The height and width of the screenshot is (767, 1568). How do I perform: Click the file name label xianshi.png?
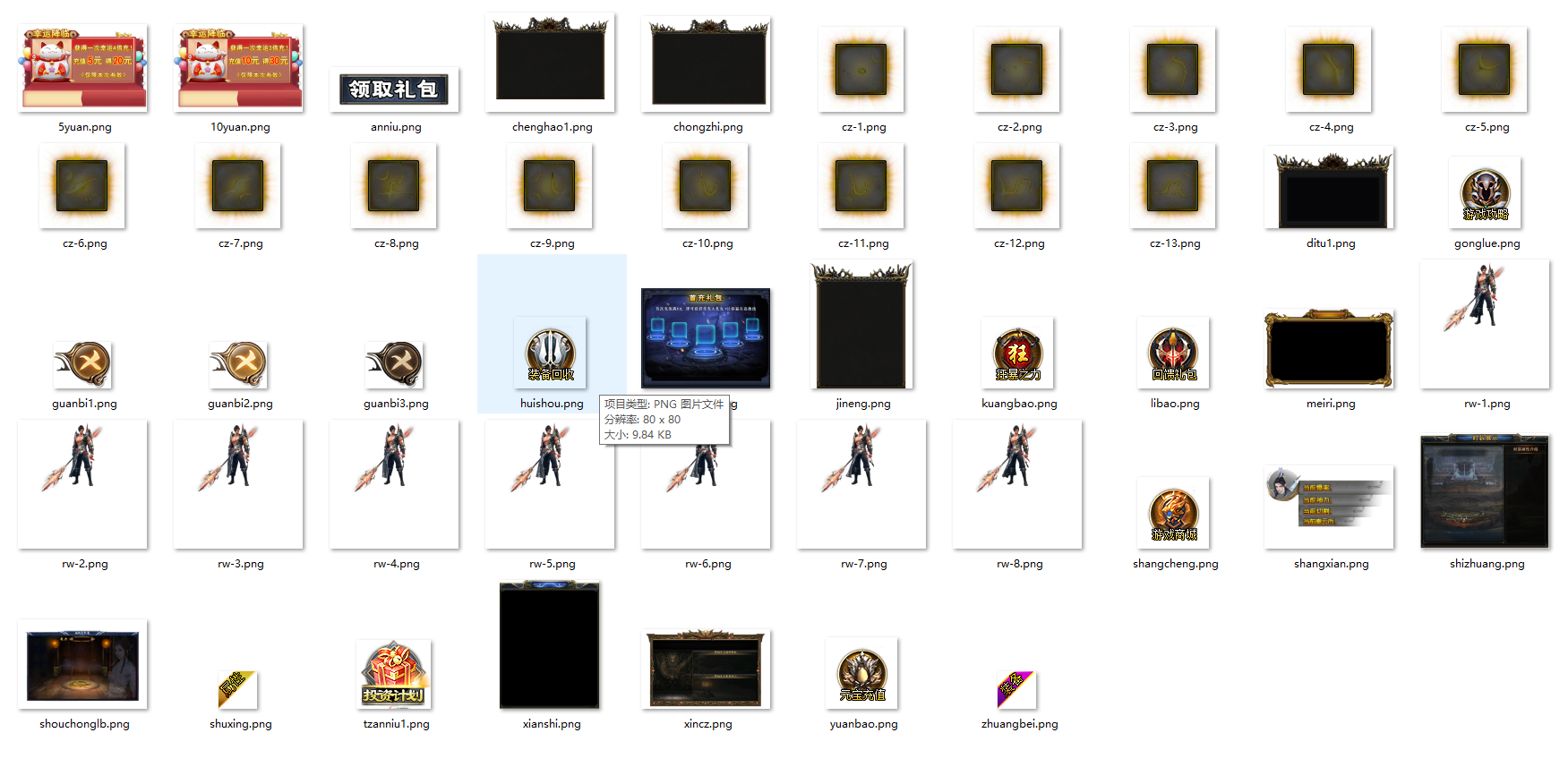[552, 724]
